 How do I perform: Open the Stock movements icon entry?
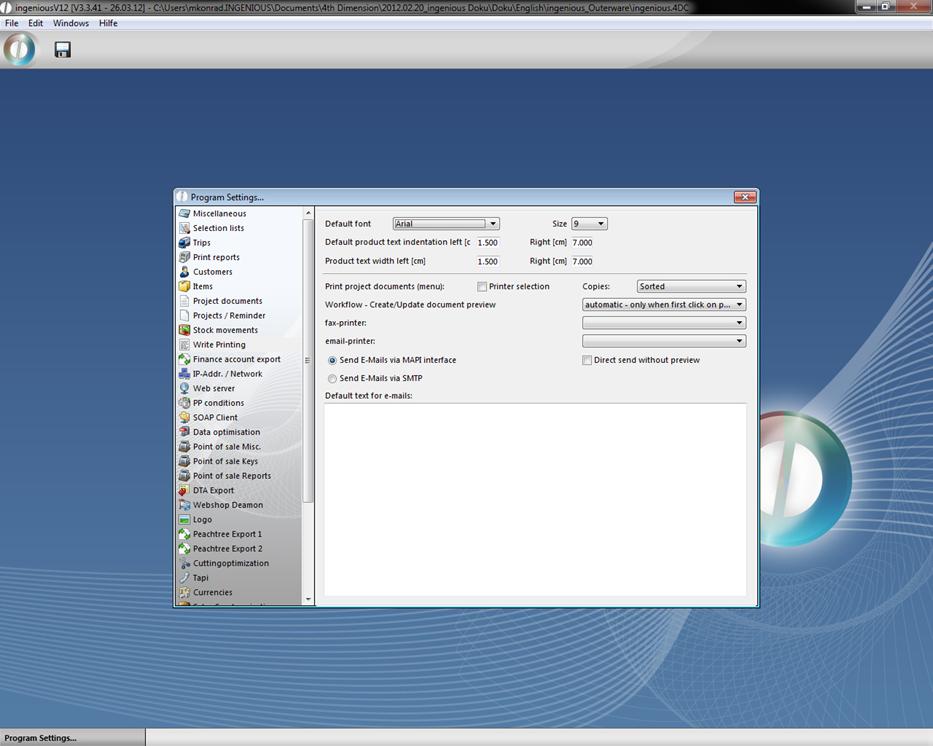click(x=184, y=330)
